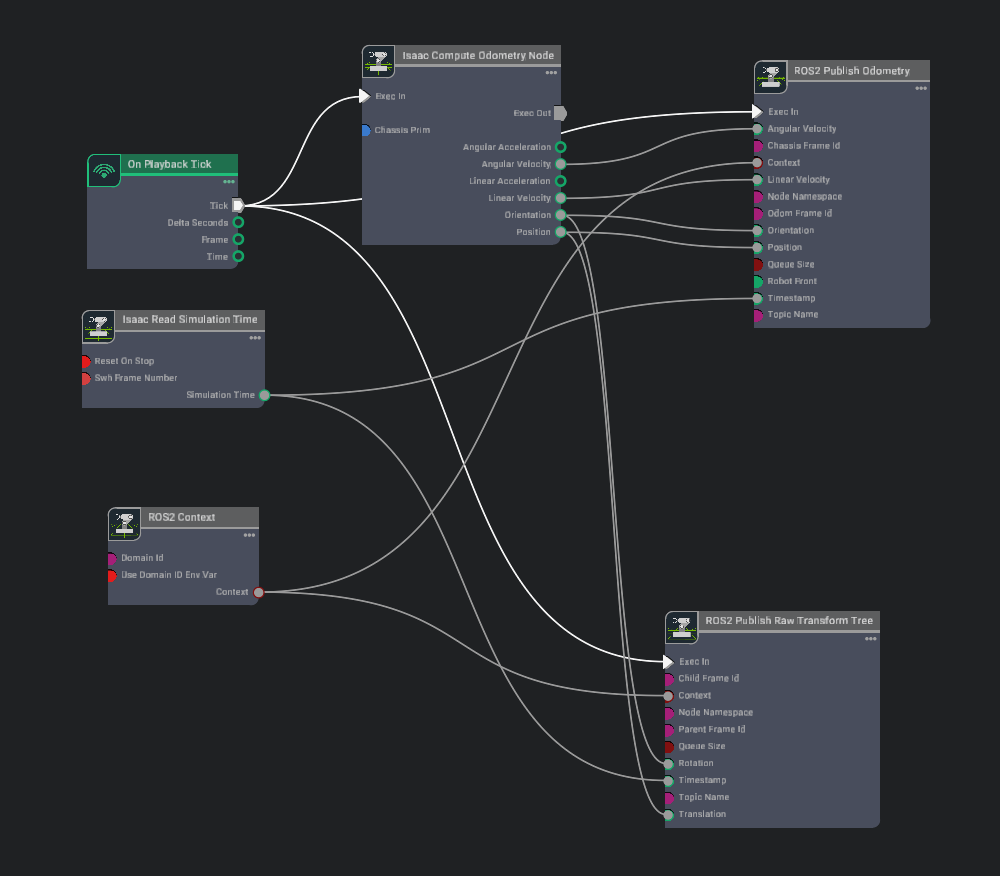Click the Queue Size port on ROS2 Publish Odometry
This screenshot has height=876, width=1000.
758,265
